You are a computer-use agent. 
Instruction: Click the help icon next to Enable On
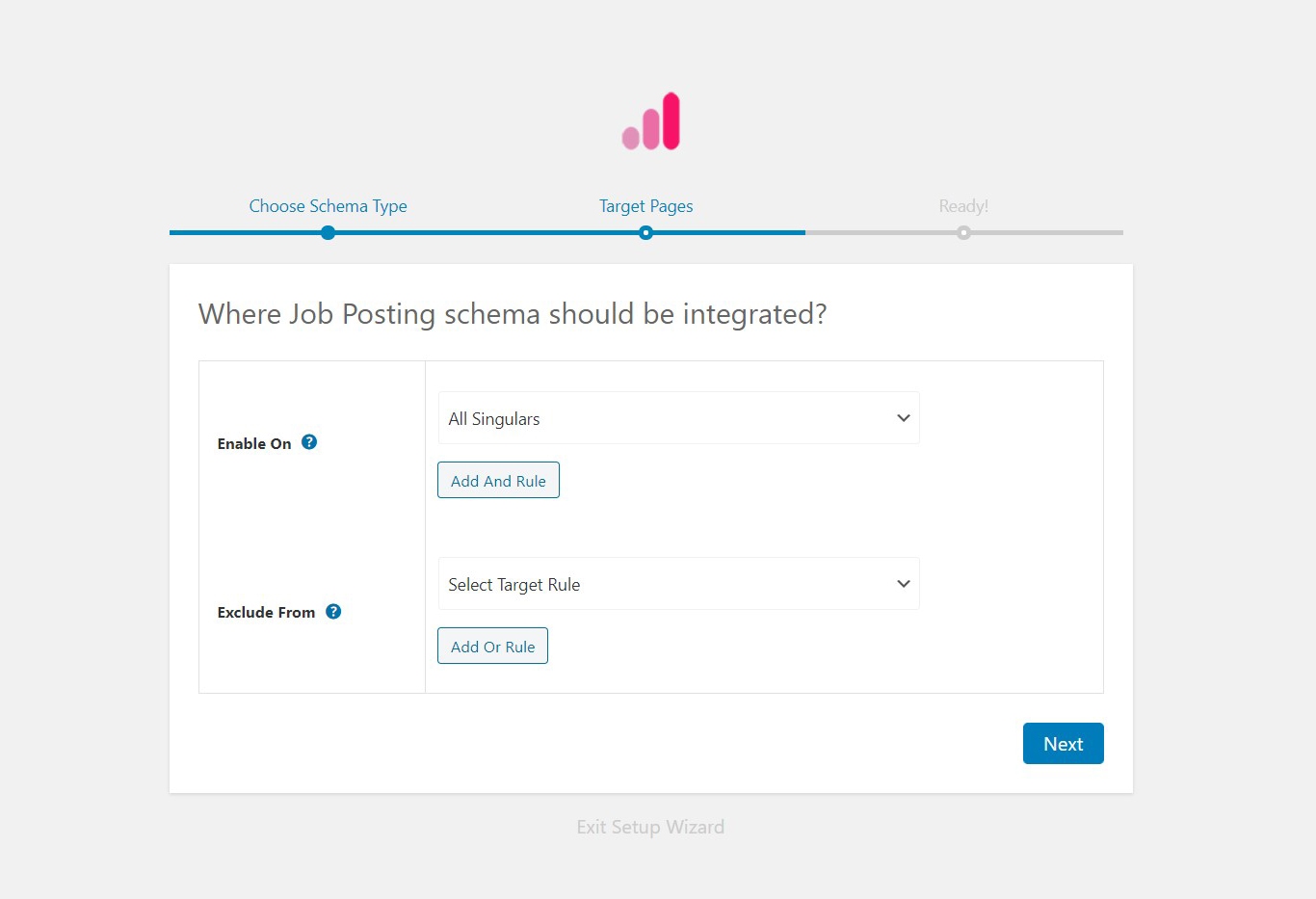point(309,440)
